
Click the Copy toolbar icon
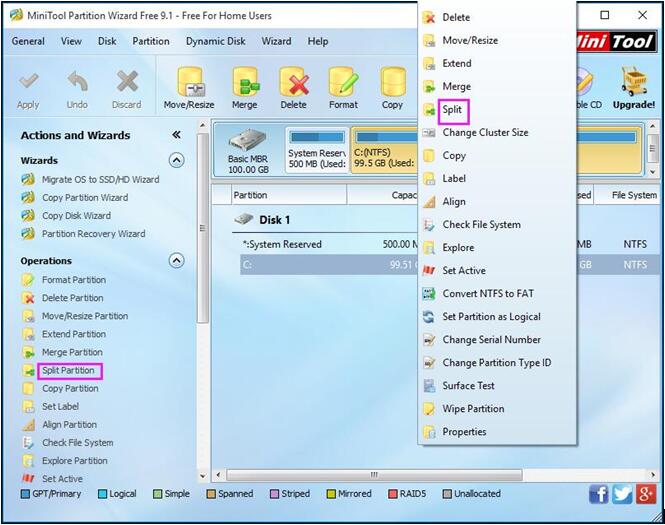(x=393, y=82)
